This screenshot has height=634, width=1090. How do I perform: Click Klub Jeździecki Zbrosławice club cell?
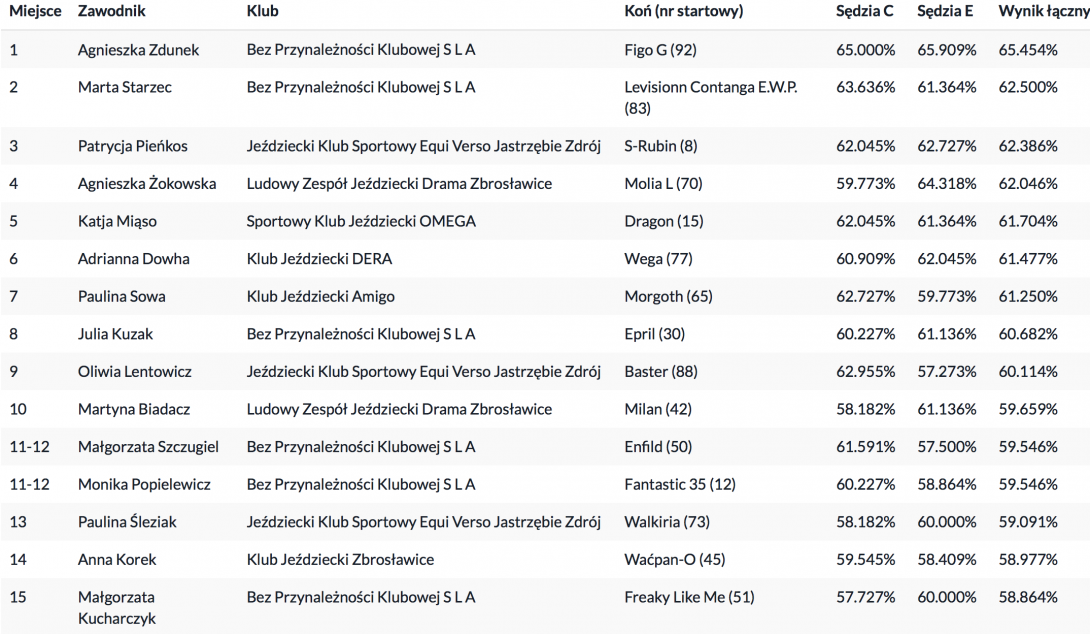pos(340,559)
